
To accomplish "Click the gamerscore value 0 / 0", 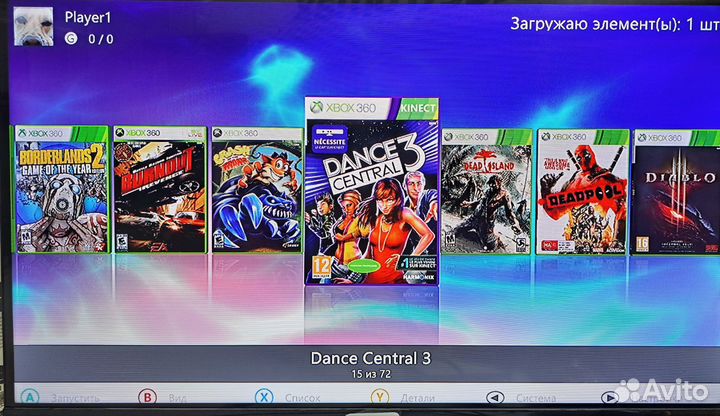I will [x=101, y=39].
